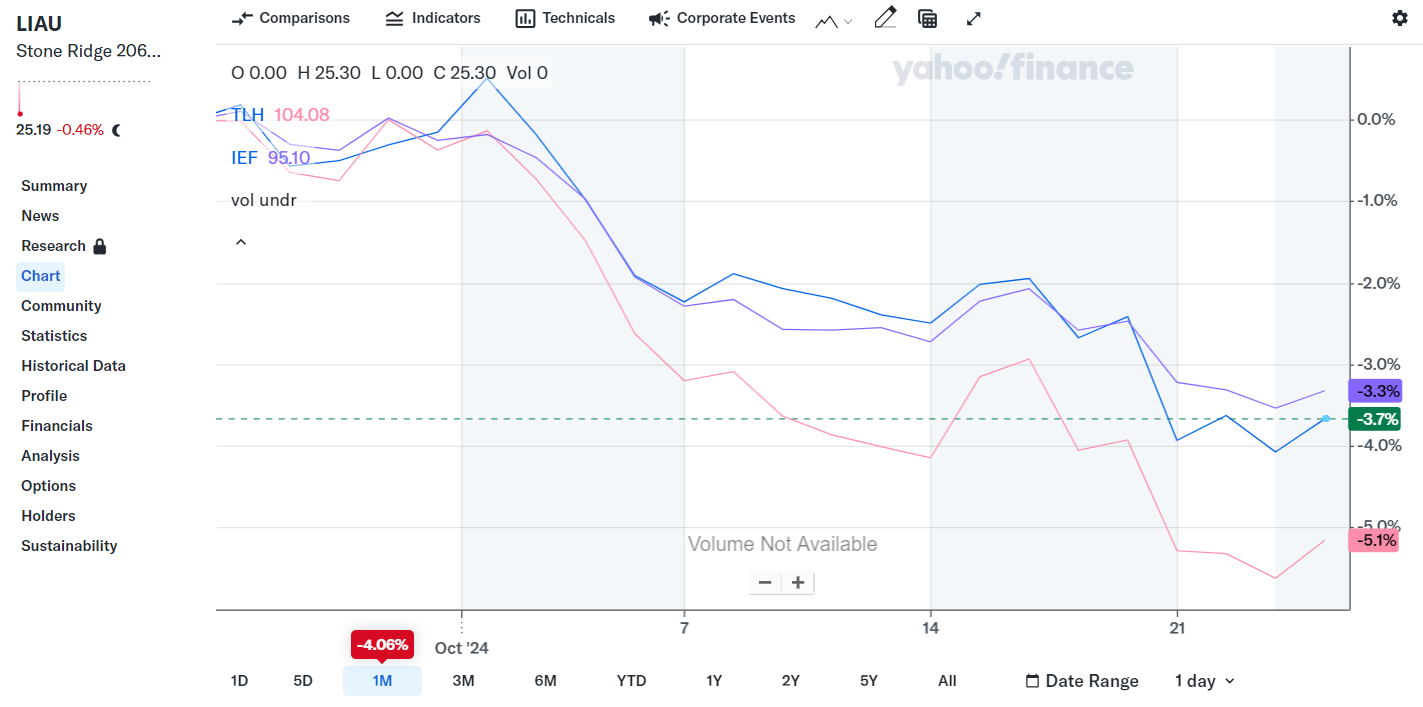Click the -3.7% current price tag
This screenshot has width=1423, height=707.
coord(1375,419)
